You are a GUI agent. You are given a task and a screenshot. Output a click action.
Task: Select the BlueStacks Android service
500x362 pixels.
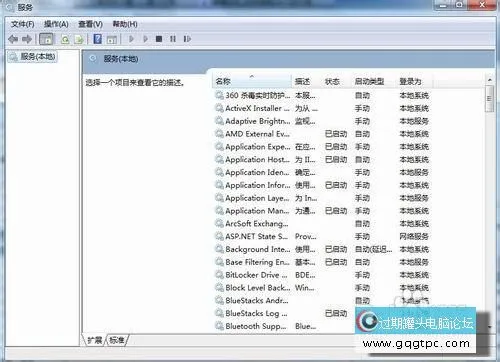pos(322,301)
